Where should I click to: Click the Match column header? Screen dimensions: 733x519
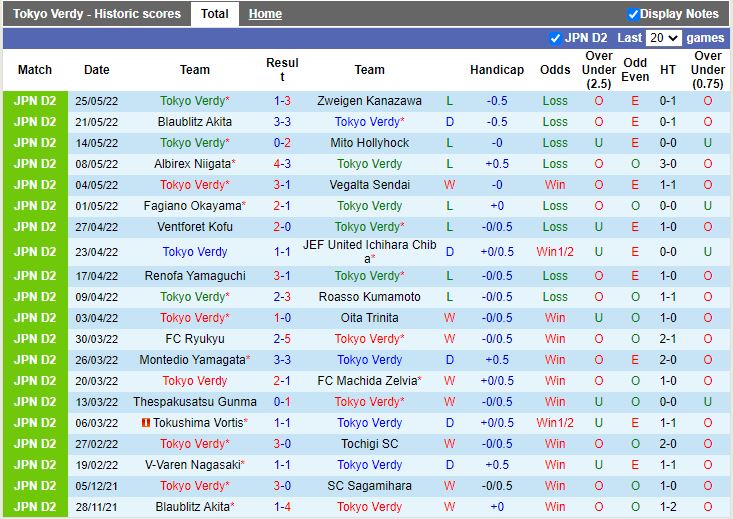coord(35,70)
